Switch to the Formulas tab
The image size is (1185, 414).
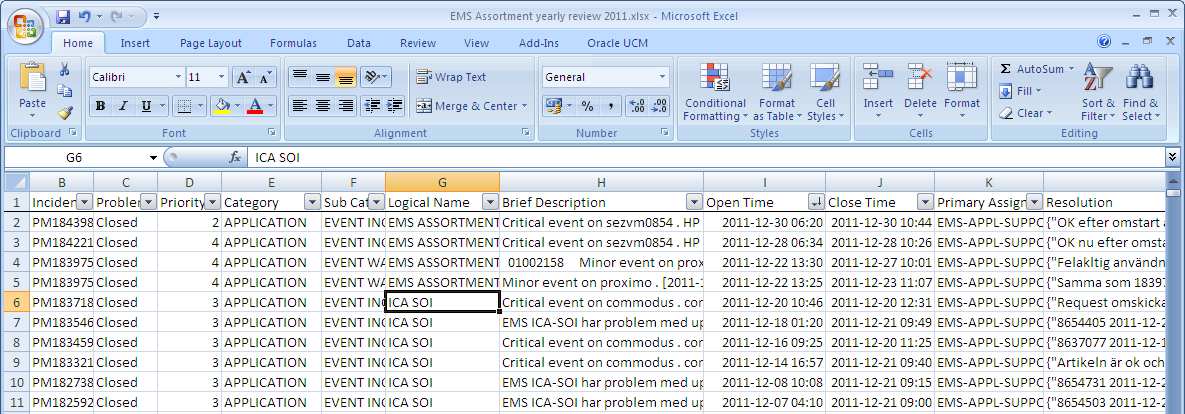tap(293, 43)
